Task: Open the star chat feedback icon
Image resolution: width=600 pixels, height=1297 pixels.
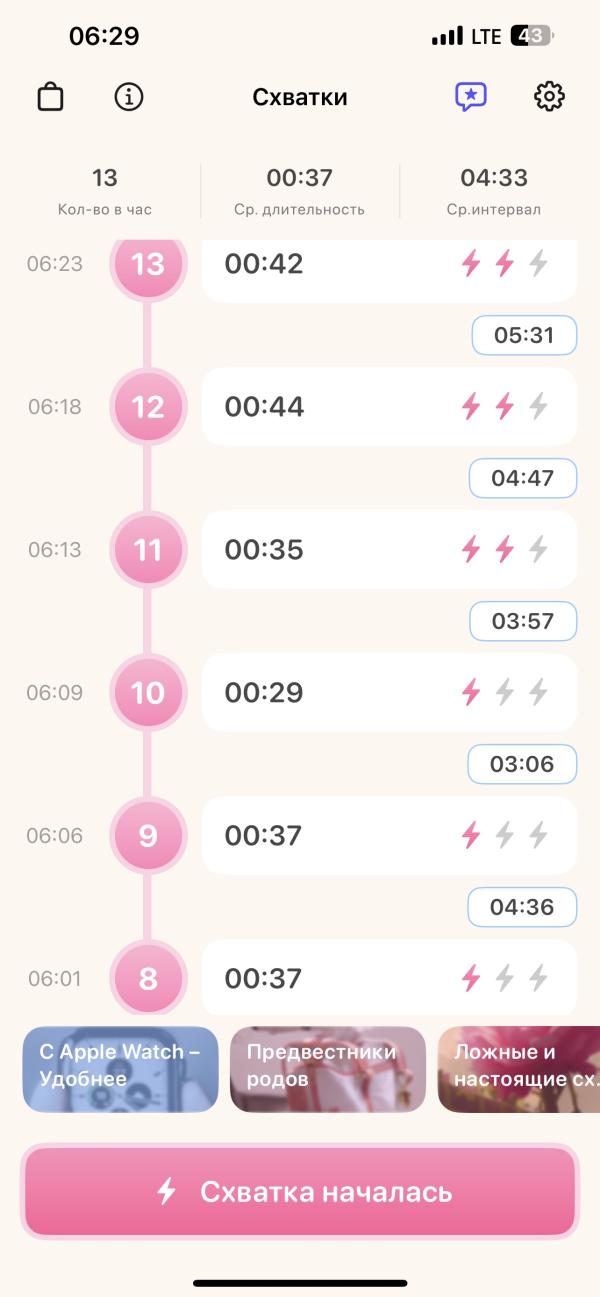Action: click(470, 97)
